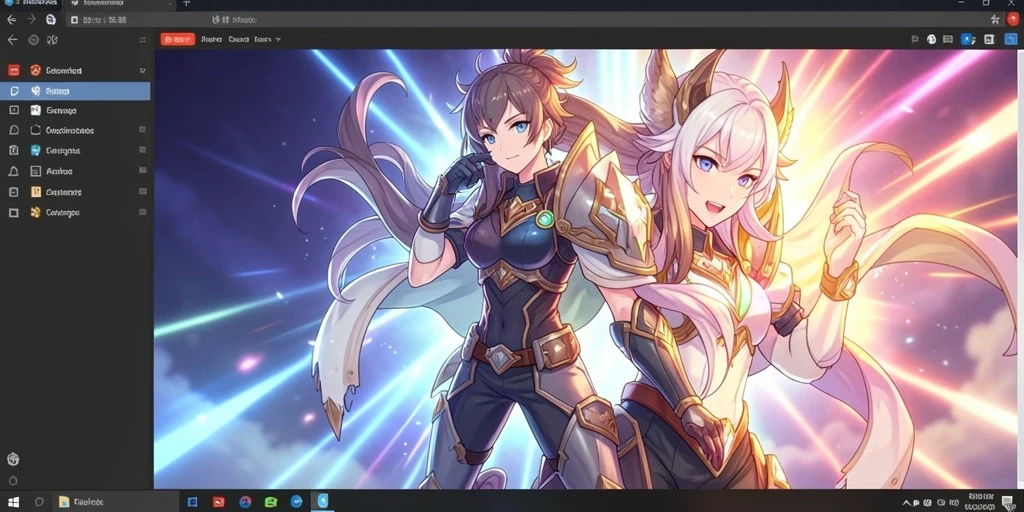Click the active taskbar app with the underline

tap(322, 502)
